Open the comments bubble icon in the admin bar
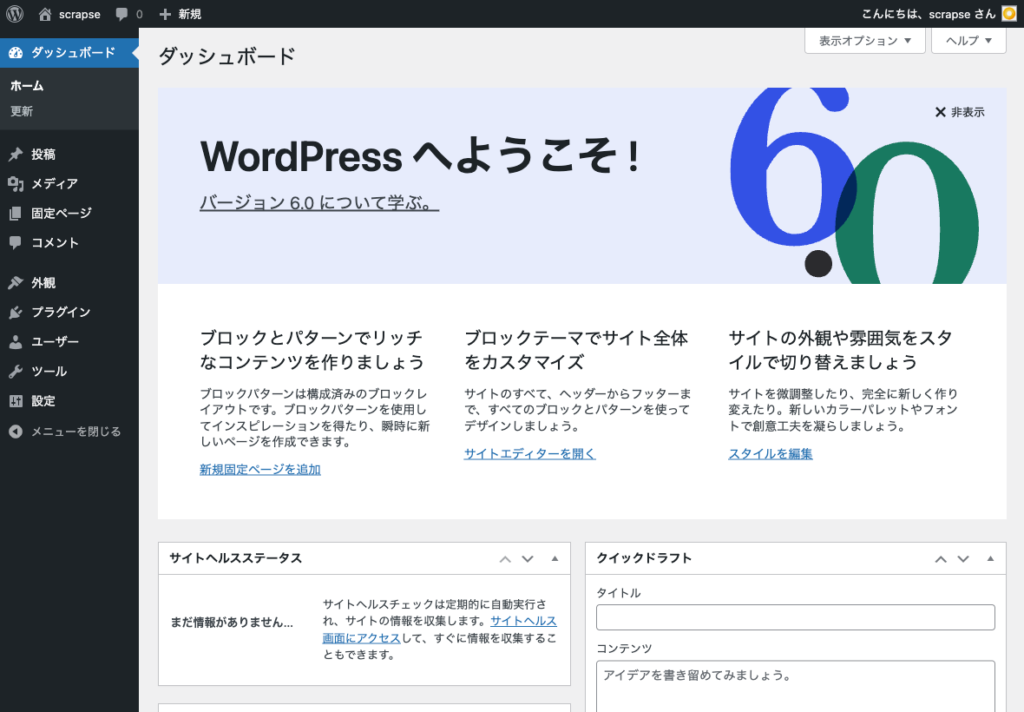The image size is (1024, 712). [x=121, y=14]
